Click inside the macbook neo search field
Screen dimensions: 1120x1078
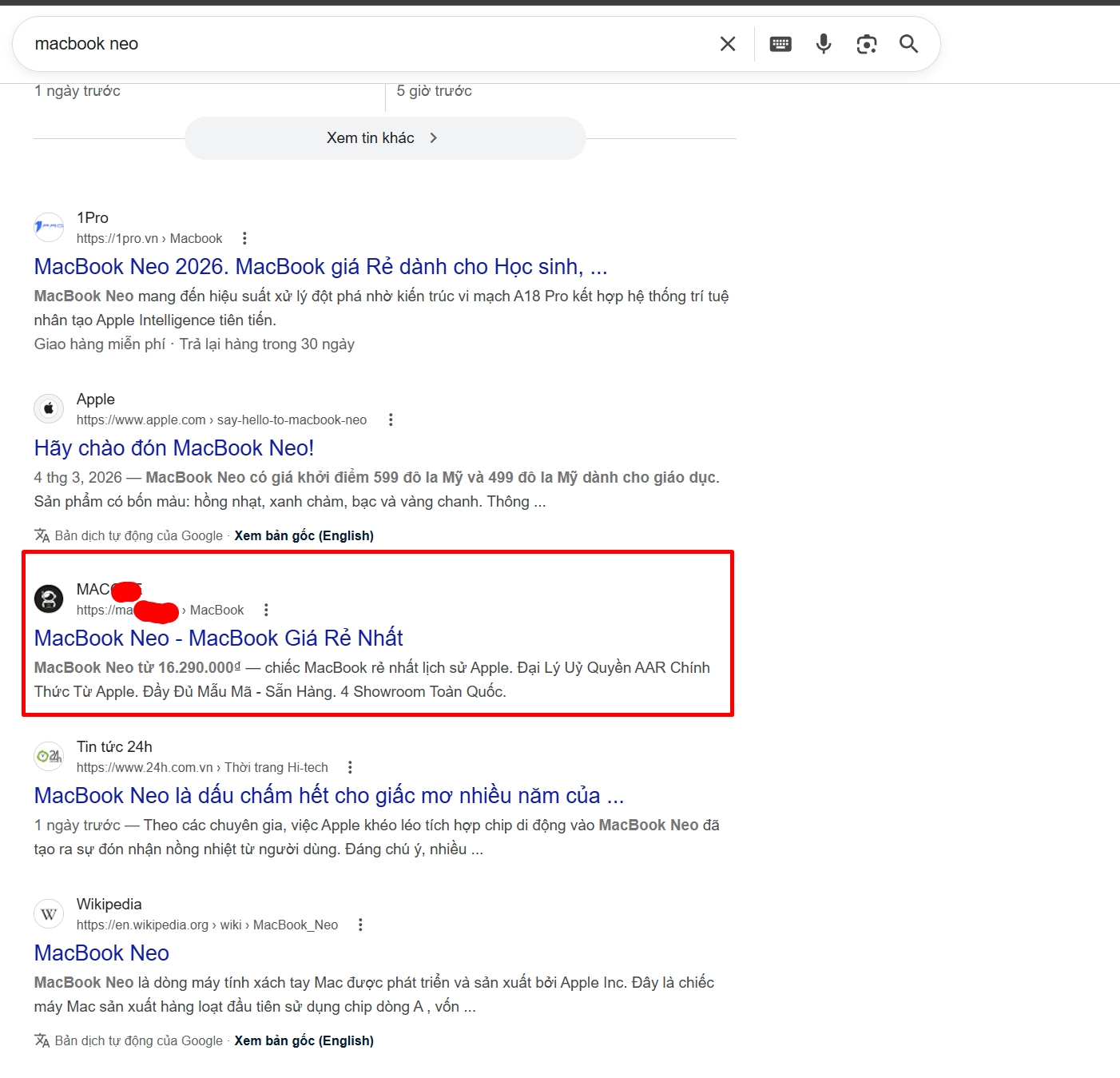(359, 44)
